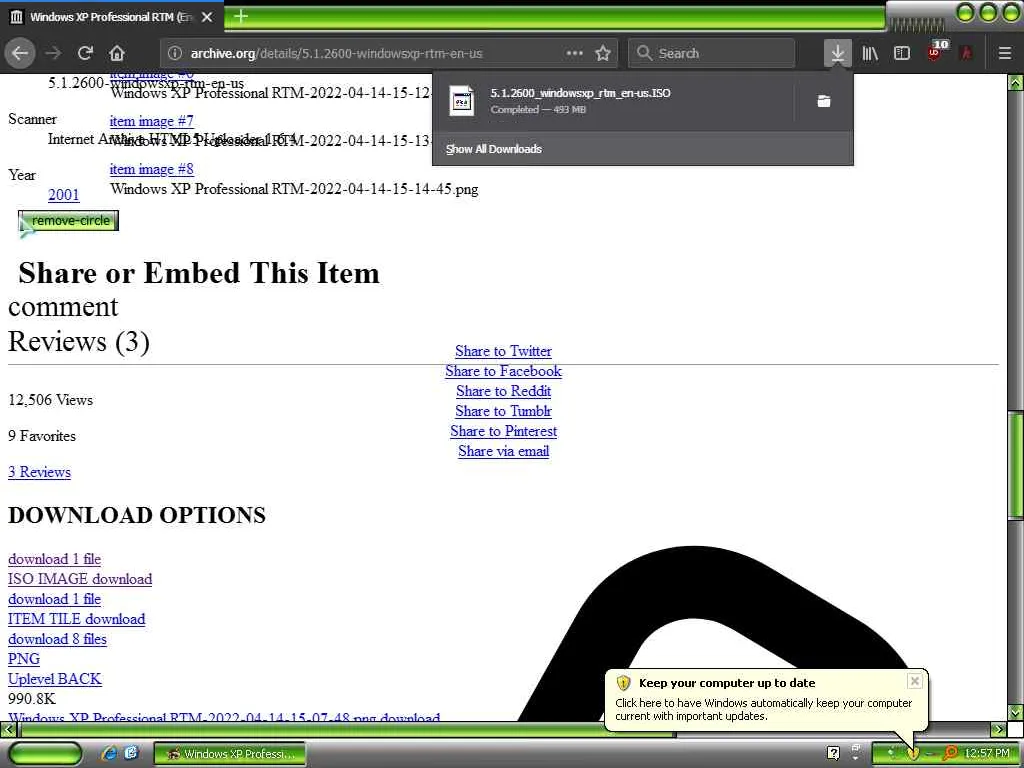
Task: Launch Internet Explorer from Quick Launch
Action: 108,753
